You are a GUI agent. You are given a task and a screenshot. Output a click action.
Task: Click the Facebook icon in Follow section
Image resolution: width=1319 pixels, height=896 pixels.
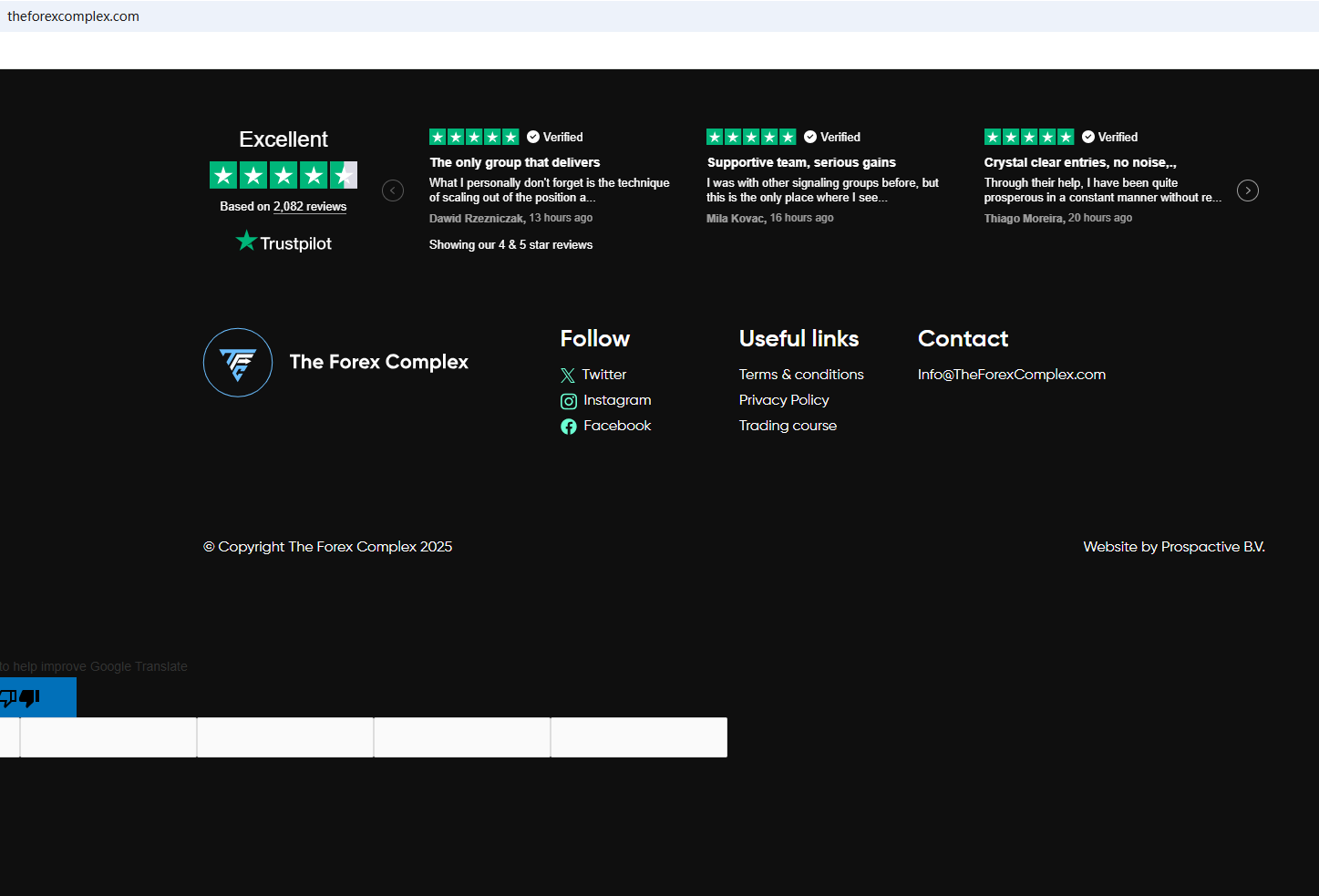[569, 427]
